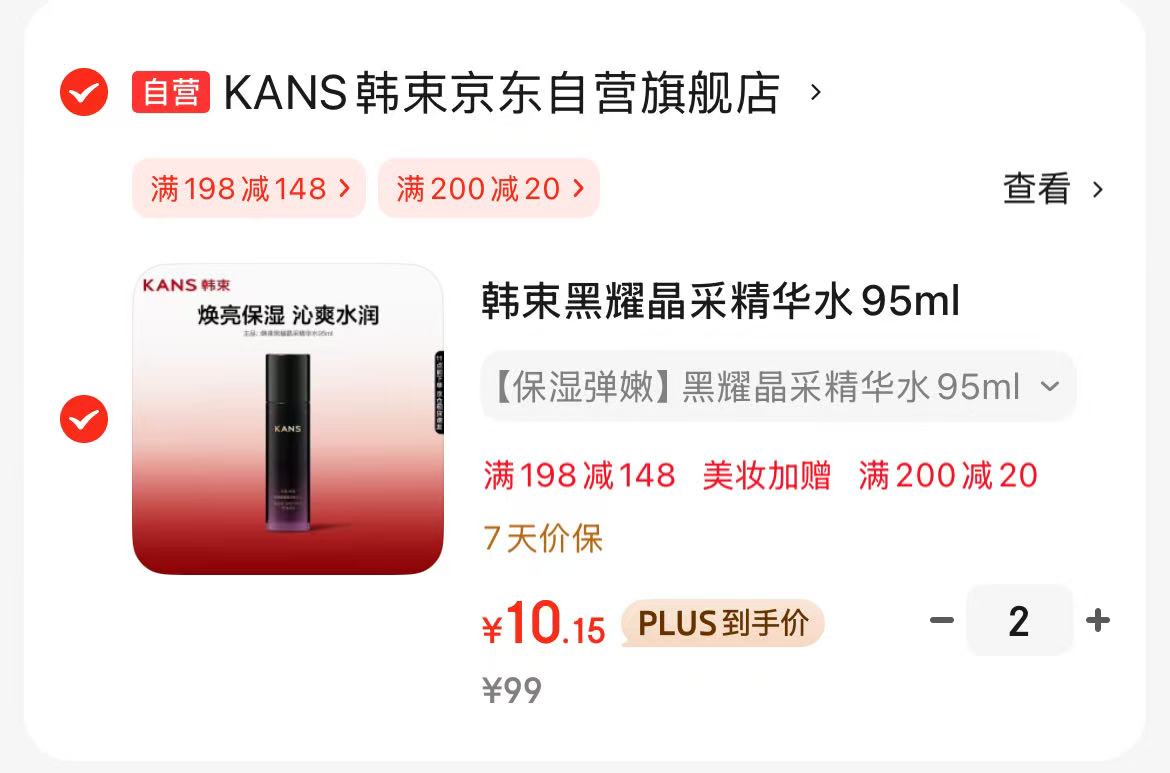Tap the 美妆加赠 promotion label
Viewport: 1170px width, 773px height.
[766, 475]
